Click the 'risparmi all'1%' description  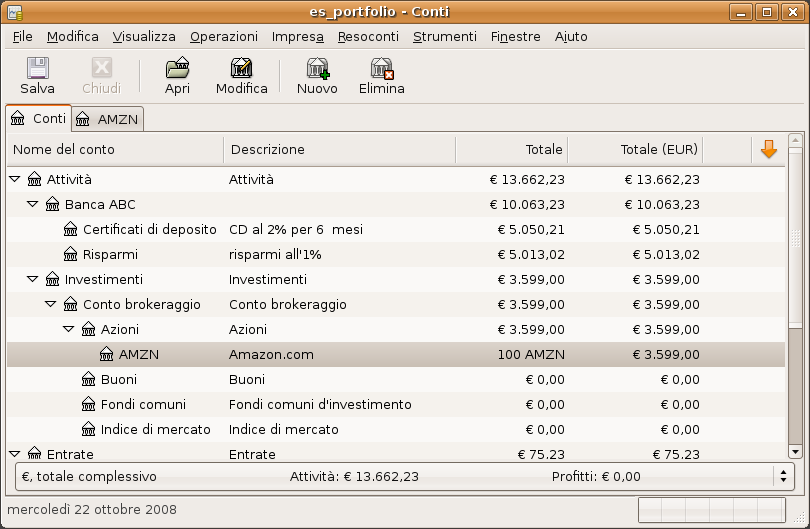click(x=275, y=254)
